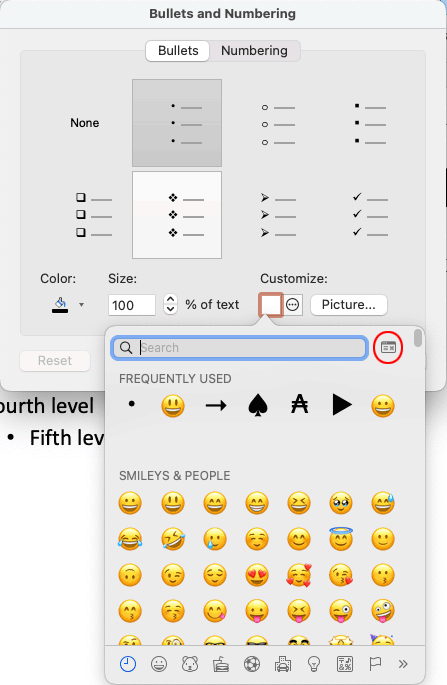Select the Objects lightbulb category icon
447x685 pixels.
[x=314, y=664]
